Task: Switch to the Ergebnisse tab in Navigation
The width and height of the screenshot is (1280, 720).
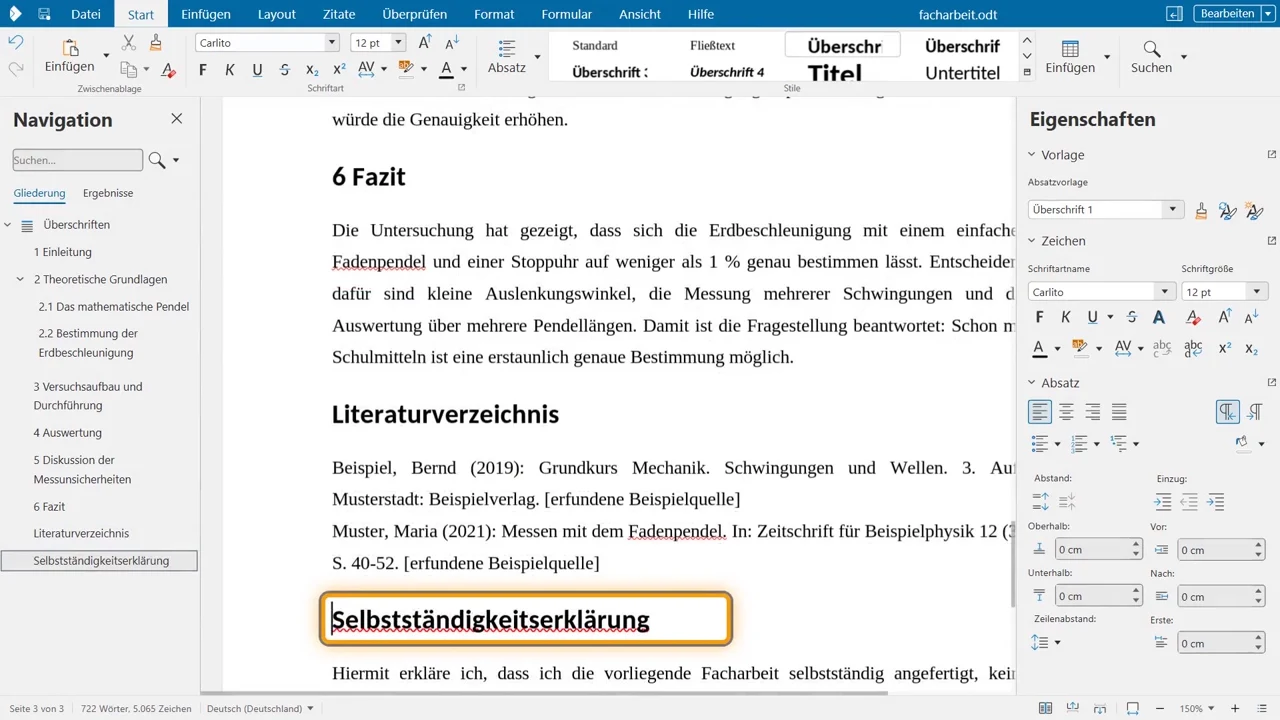Action: click(x=108, y=193)
